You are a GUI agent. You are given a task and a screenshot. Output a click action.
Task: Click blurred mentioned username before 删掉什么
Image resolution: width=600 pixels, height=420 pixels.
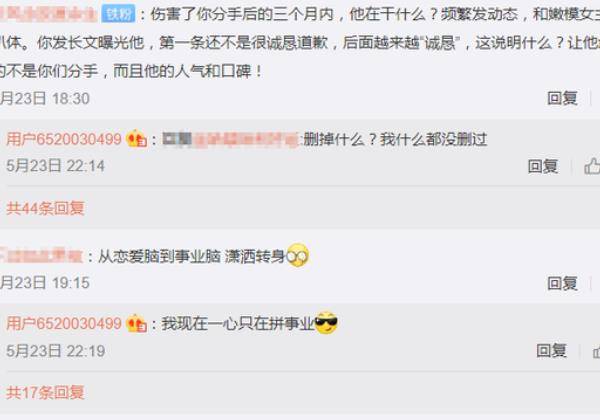[231, 139]
